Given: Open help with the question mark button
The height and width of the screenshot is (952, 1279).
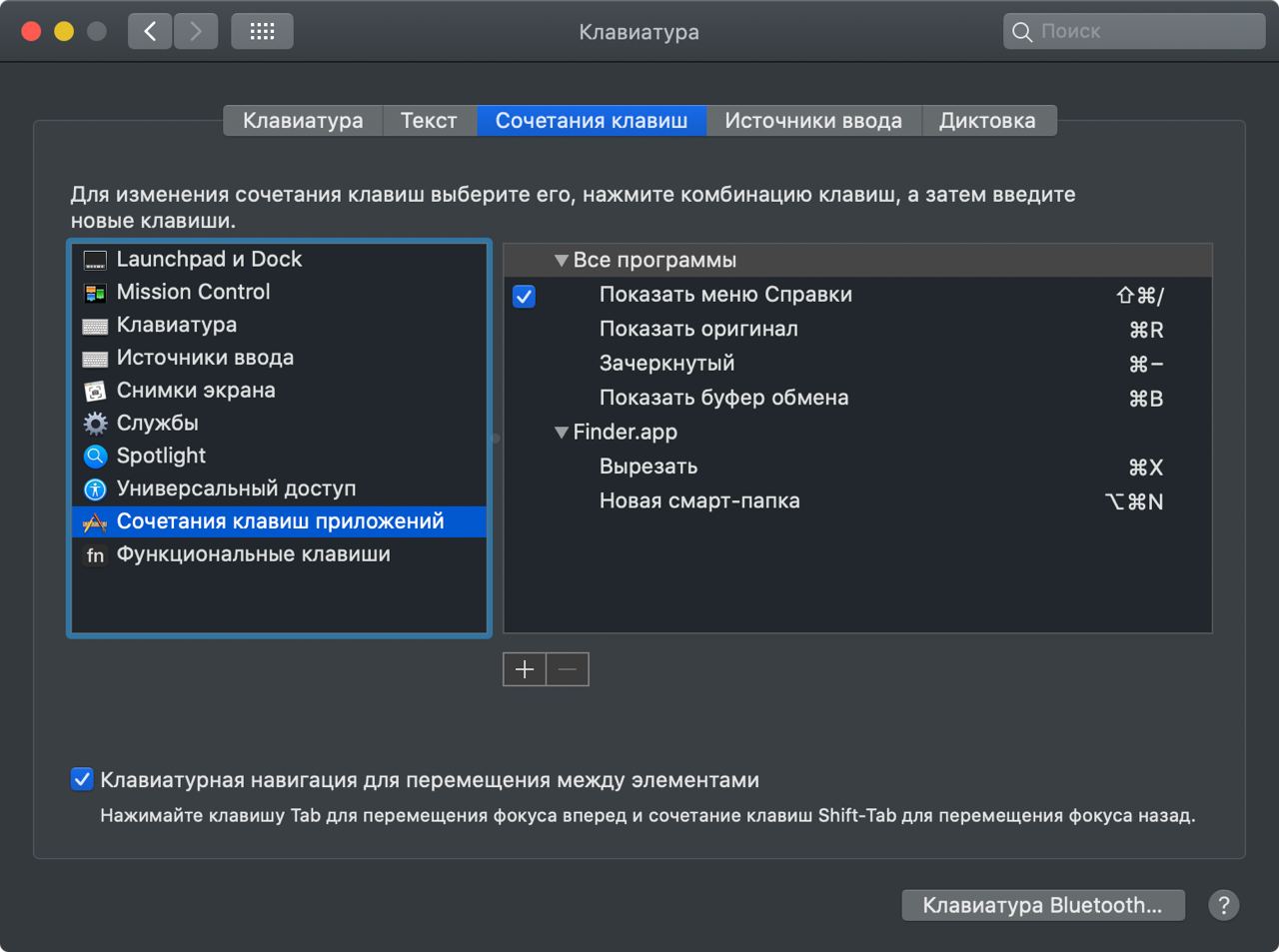Looking at the screenshot, I should (x=1224, y=905).
